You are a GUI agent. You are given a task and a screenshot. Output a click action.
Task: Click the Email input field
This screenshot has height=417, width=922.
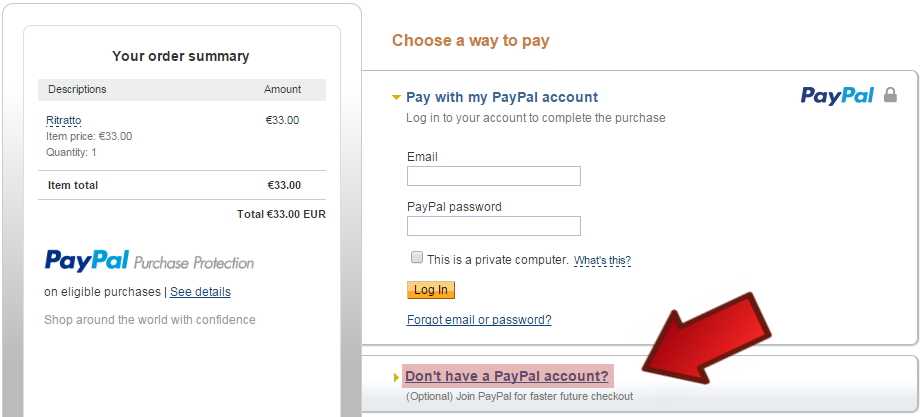(494, 176)
